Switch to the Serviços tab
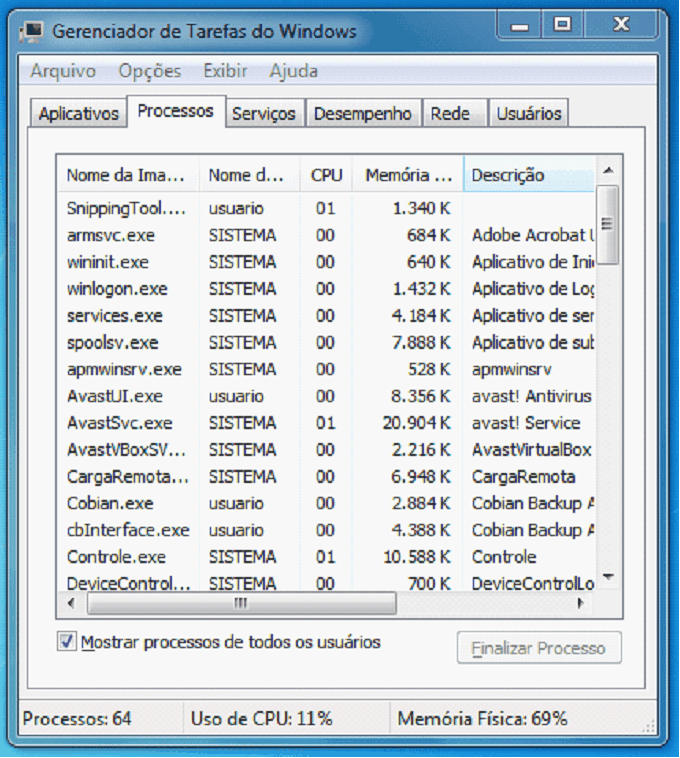 tap(264, 114)
